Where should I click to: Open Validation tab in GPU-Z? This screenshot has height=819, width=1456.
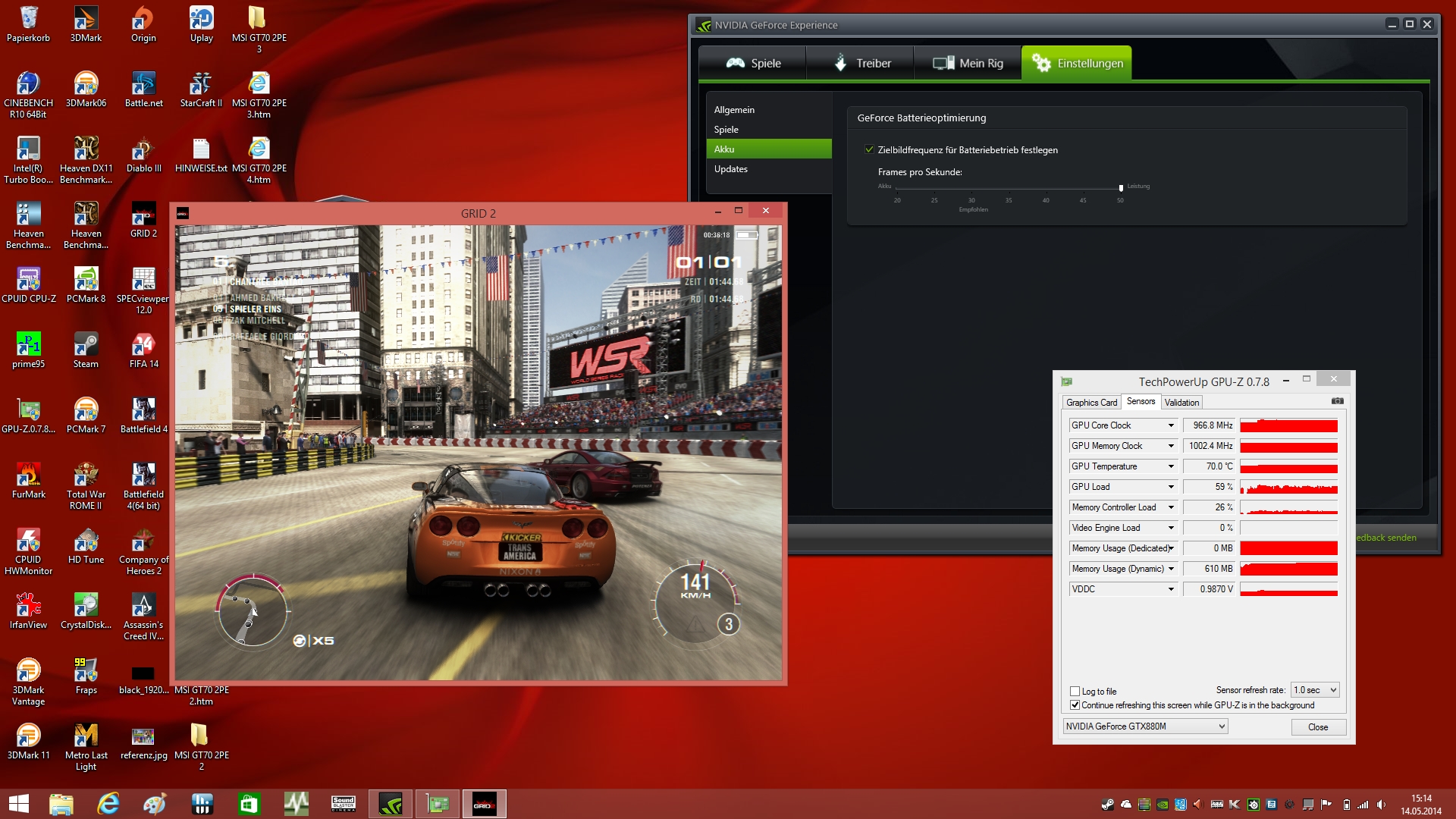point(1181,403)
